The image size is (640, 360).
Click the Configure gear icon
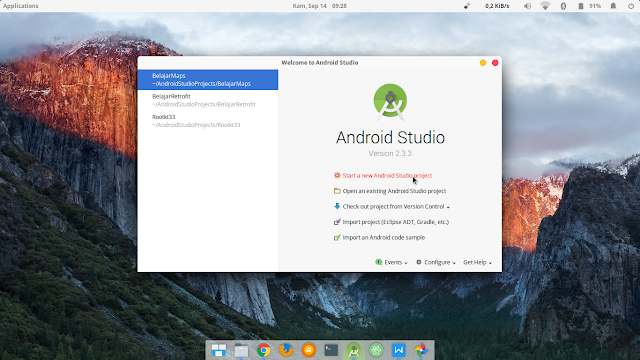[419, 262]
